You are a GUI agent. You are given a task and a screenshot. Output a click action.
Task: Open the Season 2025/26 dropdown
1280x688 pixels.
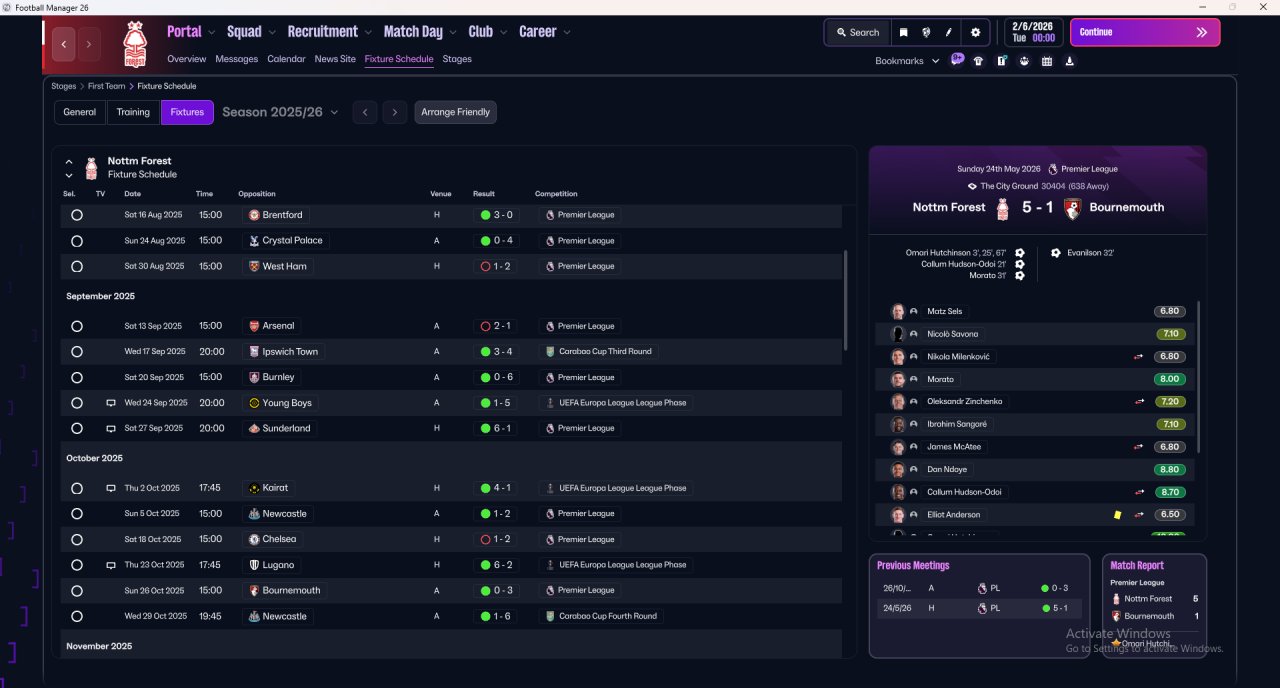tap(280, 112)
